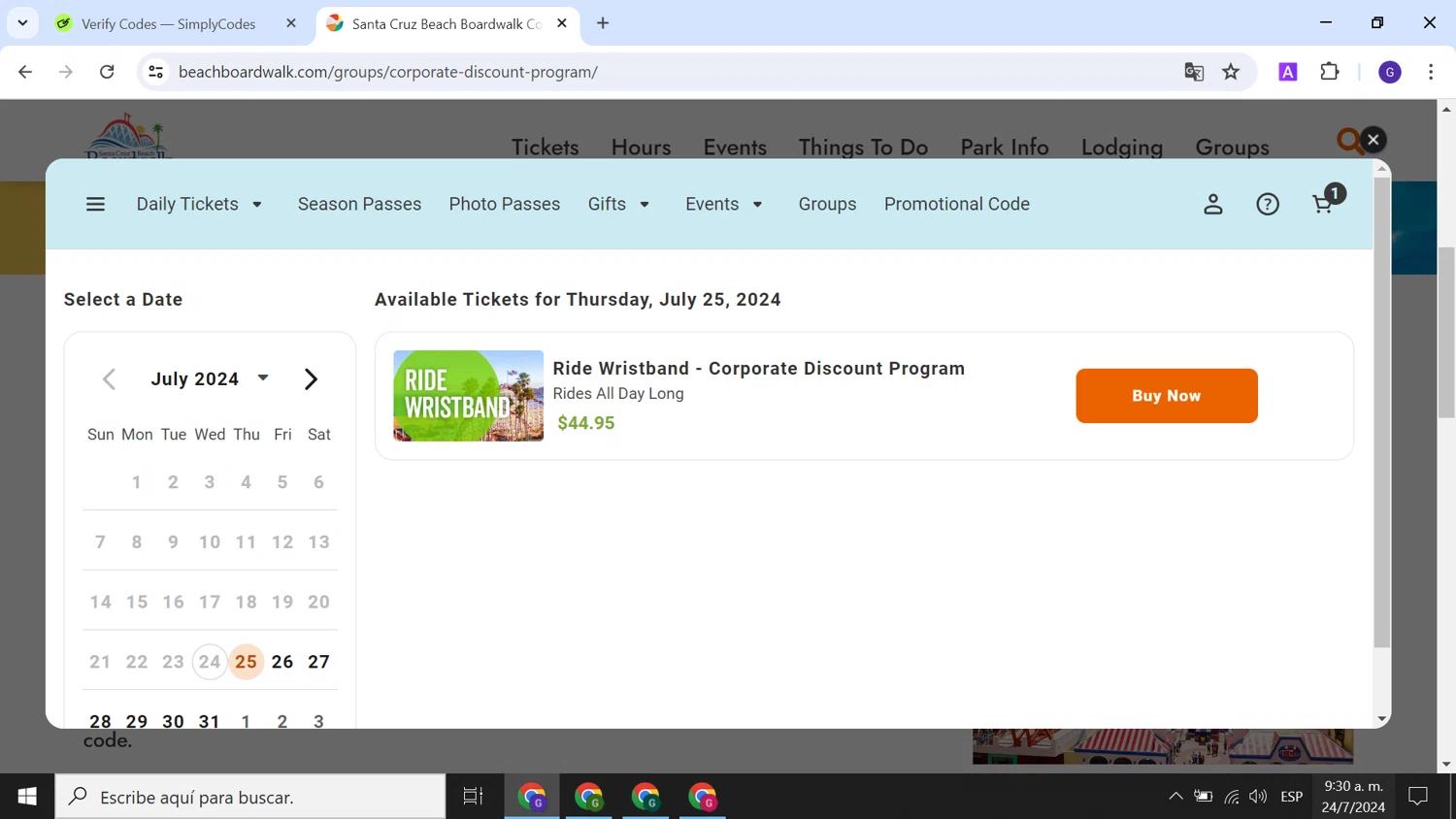The height and width of the screenshot is (819, 1456).
Task: Close the Verify Codes — SimplyCodes tab
Action: click(291, 23)
